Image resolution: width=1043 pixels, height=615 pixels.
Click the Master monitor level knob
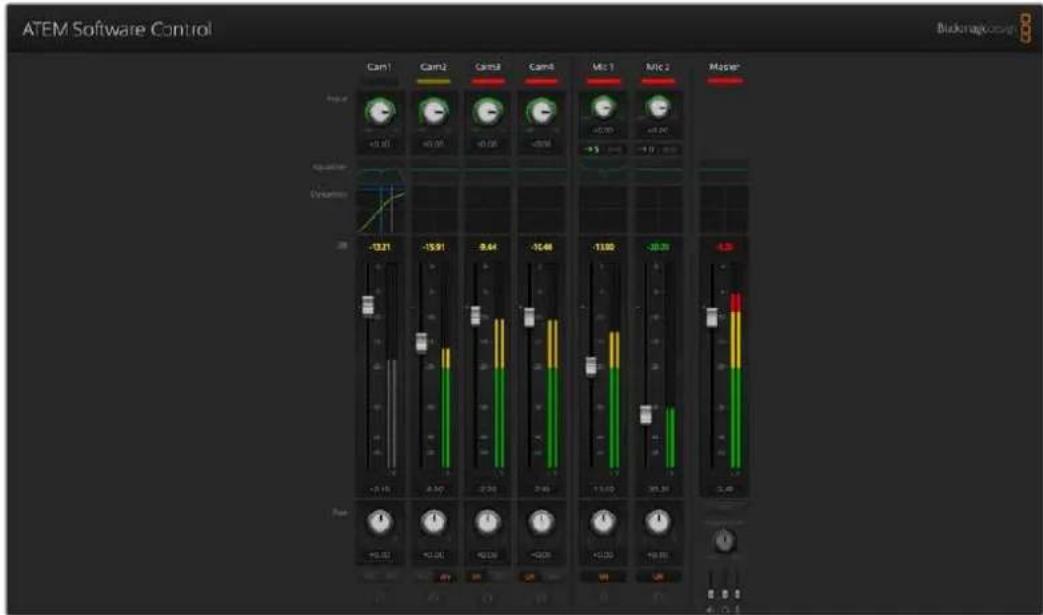tap(724, 542)
